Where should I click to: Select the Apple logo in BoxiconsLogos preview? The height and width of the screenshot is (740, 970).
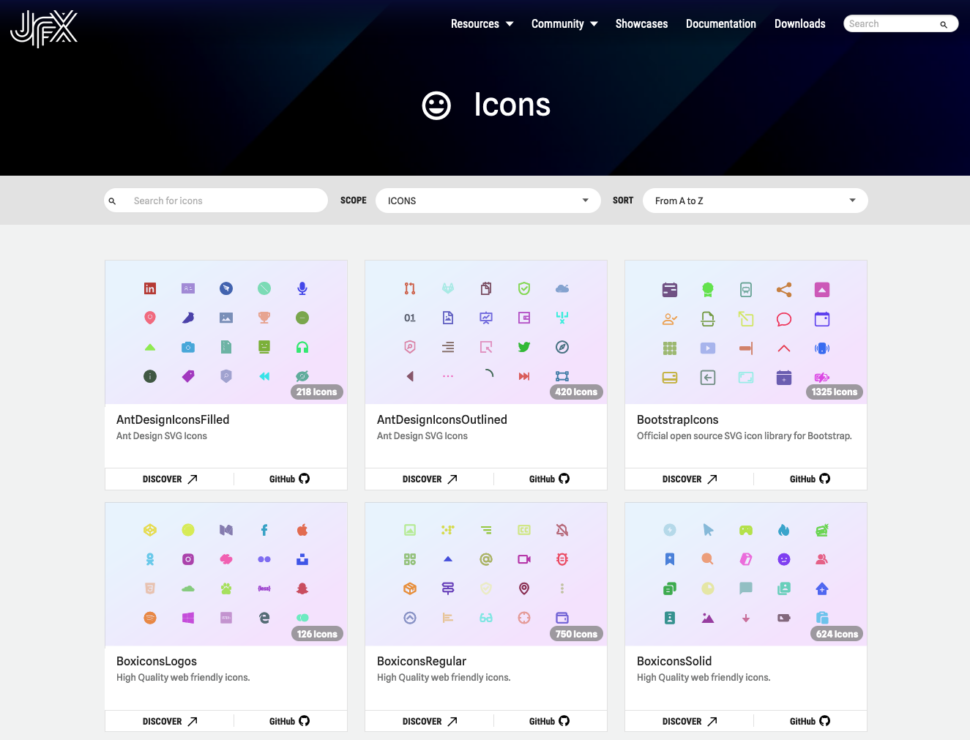click(303, 530)
